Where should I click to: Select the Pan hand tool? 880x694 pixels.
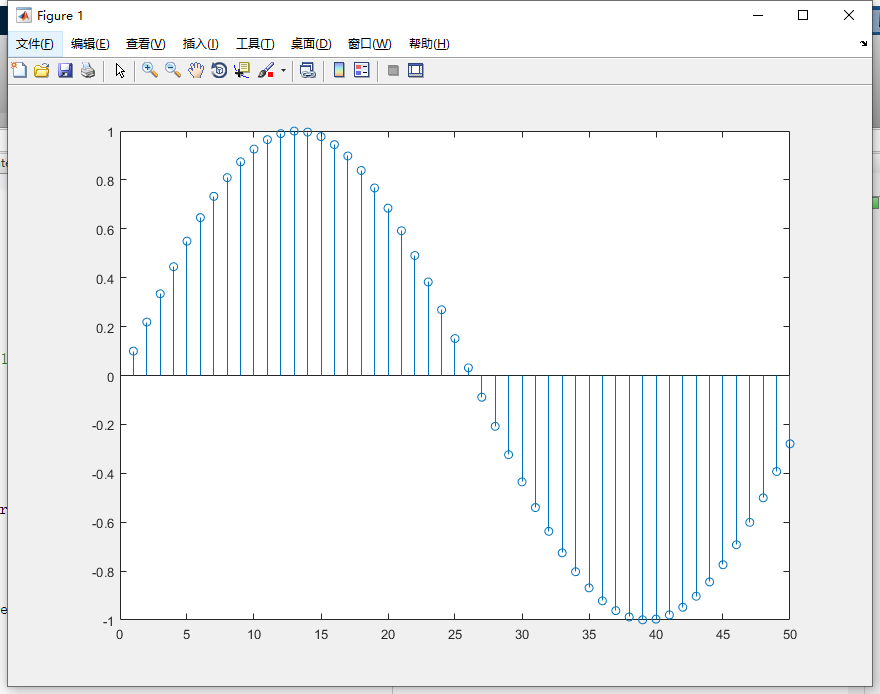196,70
